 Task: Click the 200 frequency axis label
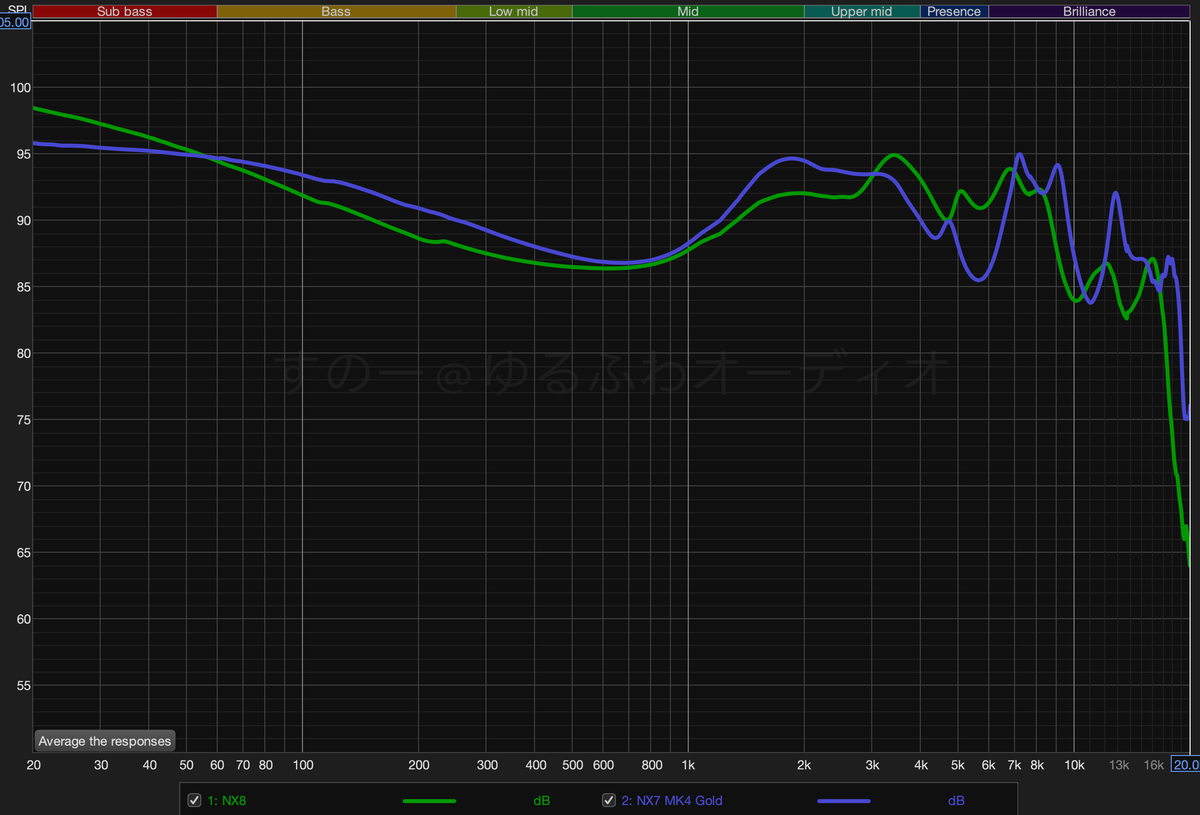click(418, 765)
